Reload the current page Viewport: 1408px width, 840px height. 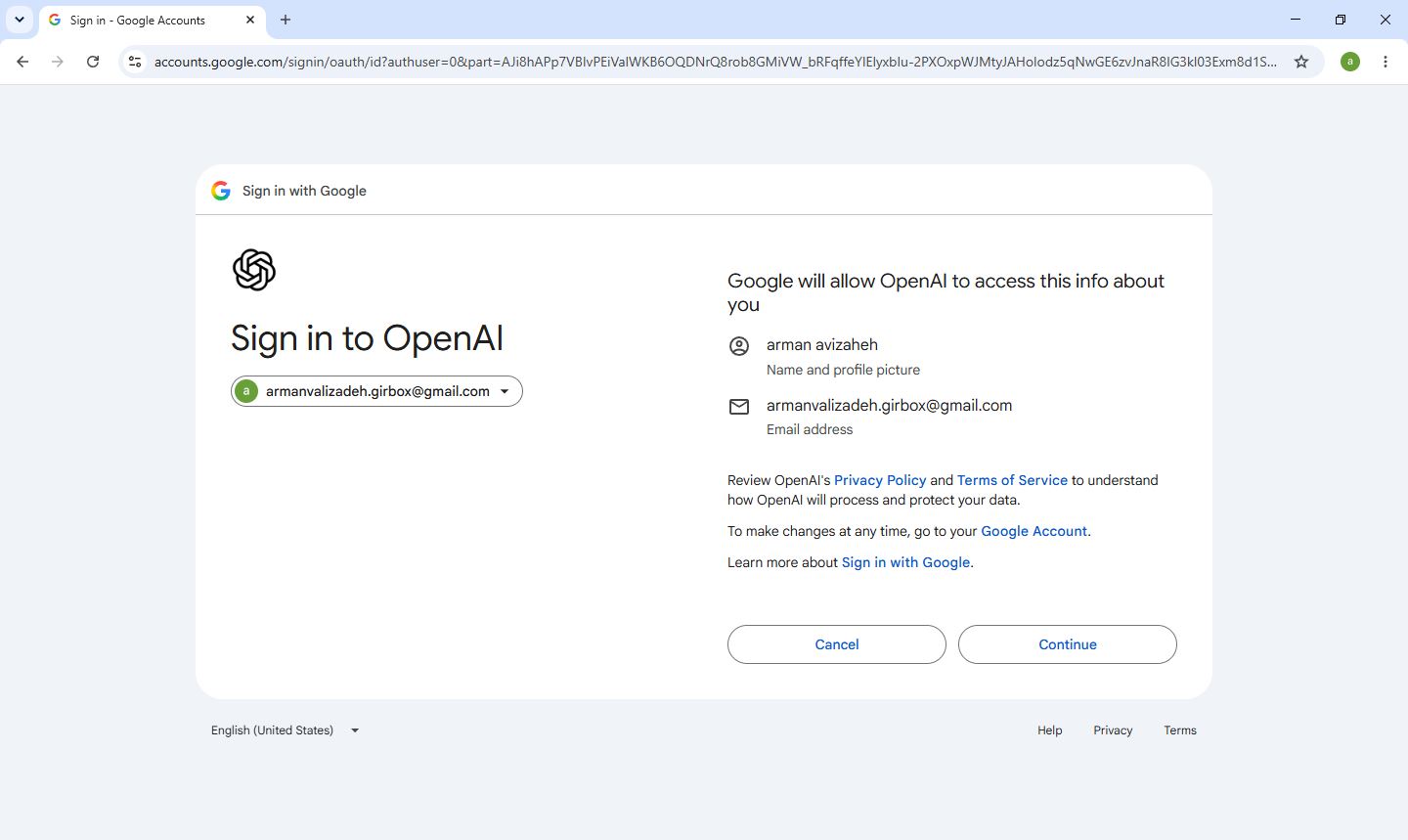93,62
